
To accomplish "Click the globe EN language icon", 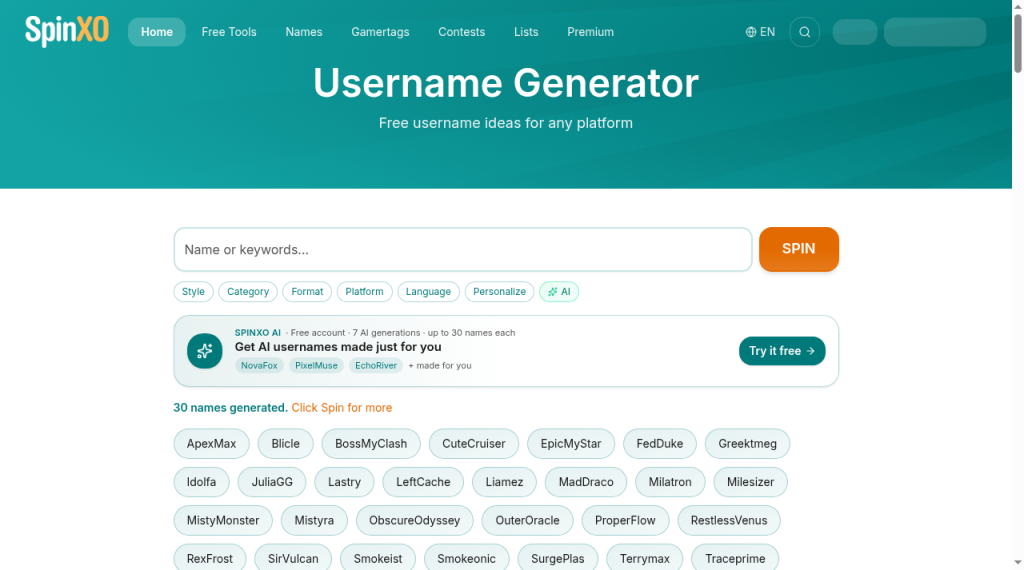I will click(760, 32).
